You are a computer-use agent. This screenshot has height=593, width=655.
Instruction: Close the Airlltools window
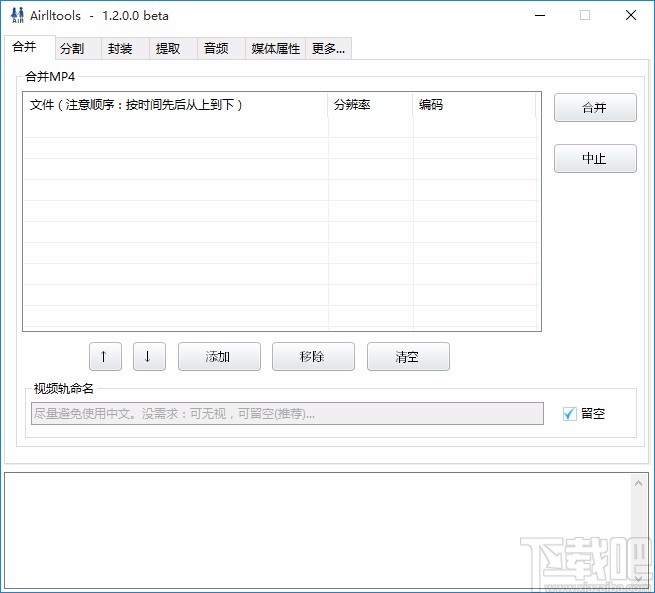coord(631,15)
